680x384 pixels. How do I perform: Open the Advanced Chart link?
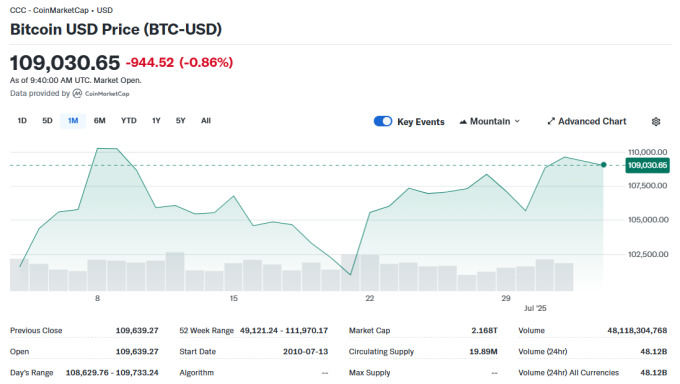click(x=587, y=121)
